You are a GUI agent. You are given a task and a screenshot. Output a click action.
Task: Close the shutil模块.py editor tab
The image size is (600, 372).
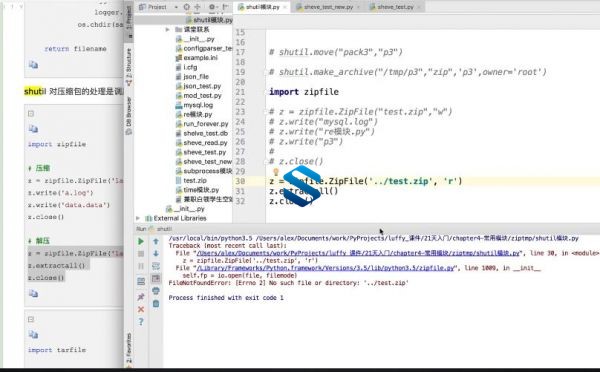(285, 7)
